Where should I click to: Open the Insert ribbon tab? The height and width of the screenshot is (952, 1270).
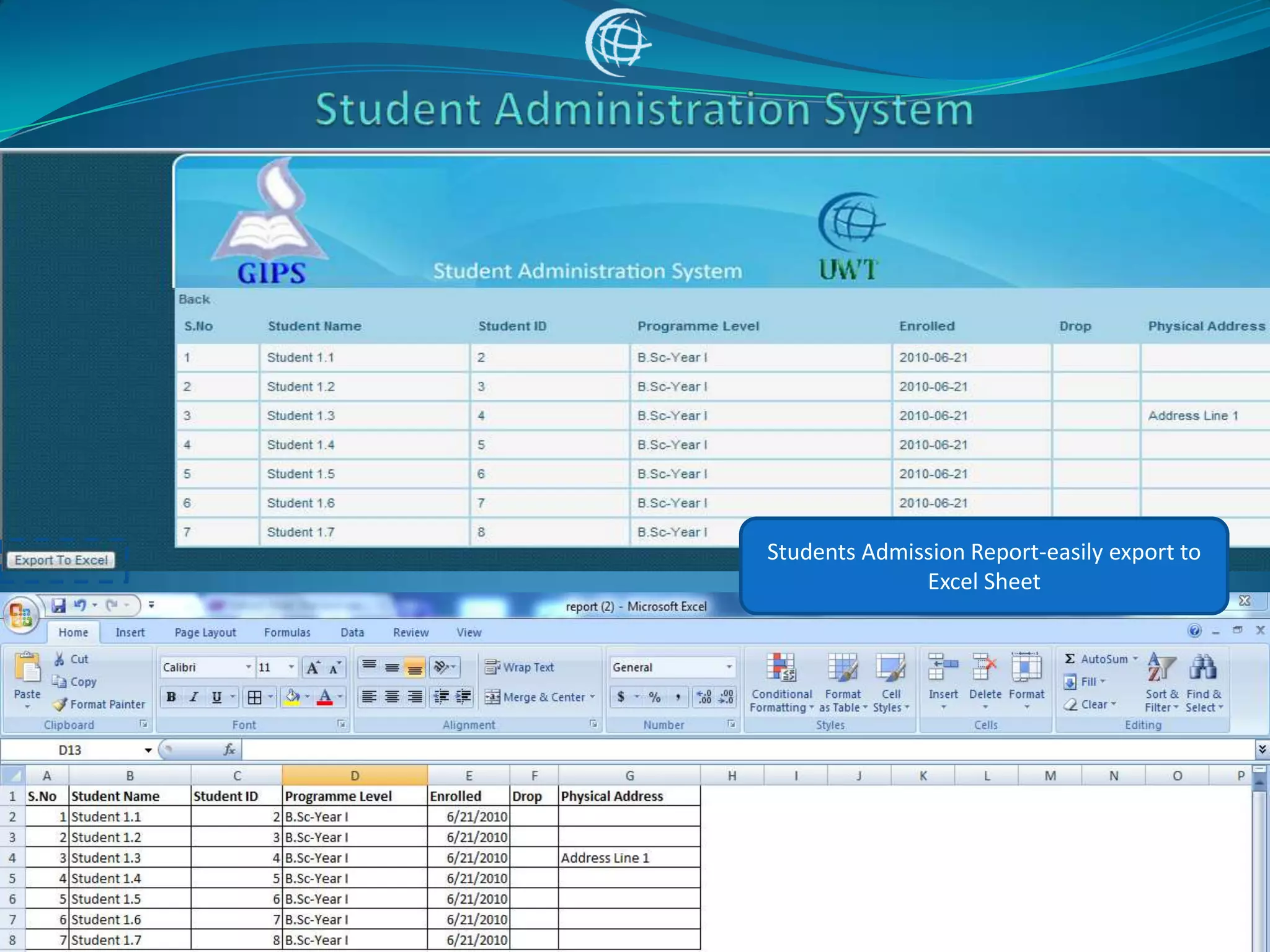coord(130,632)
